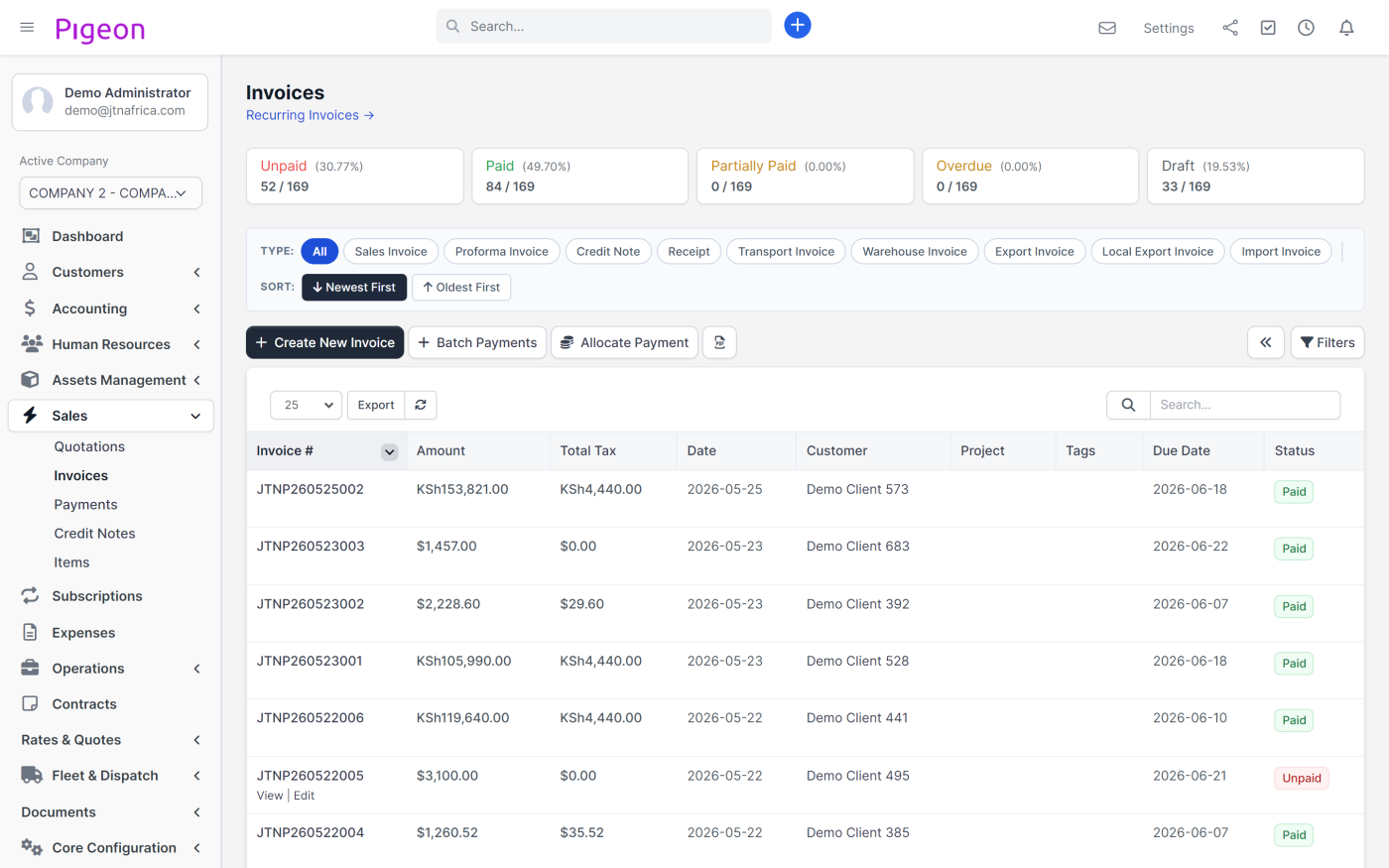The width and height of the screenshot is (1389, 868).
Task: Open Invoices under Sales
Action: click(81, 476)
